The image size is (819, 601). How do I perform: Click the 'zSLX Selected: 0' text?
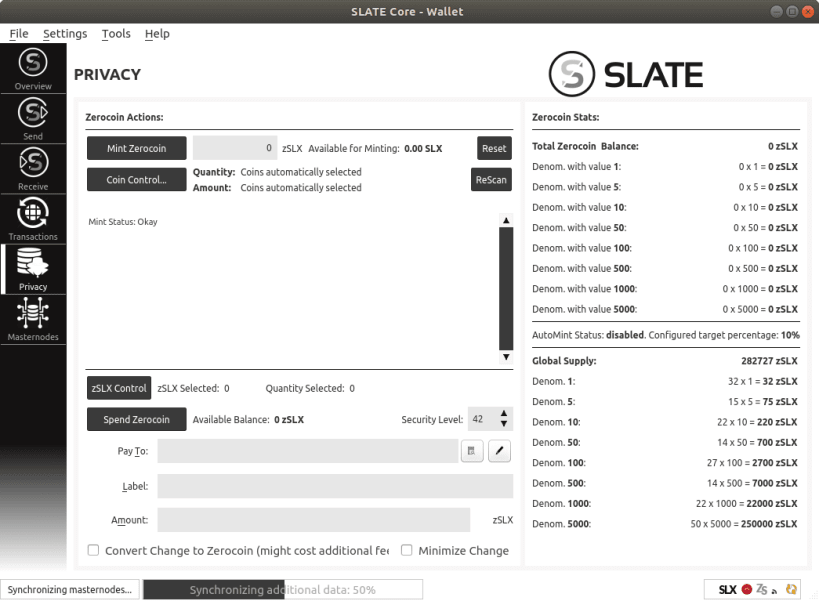(193, 388)
